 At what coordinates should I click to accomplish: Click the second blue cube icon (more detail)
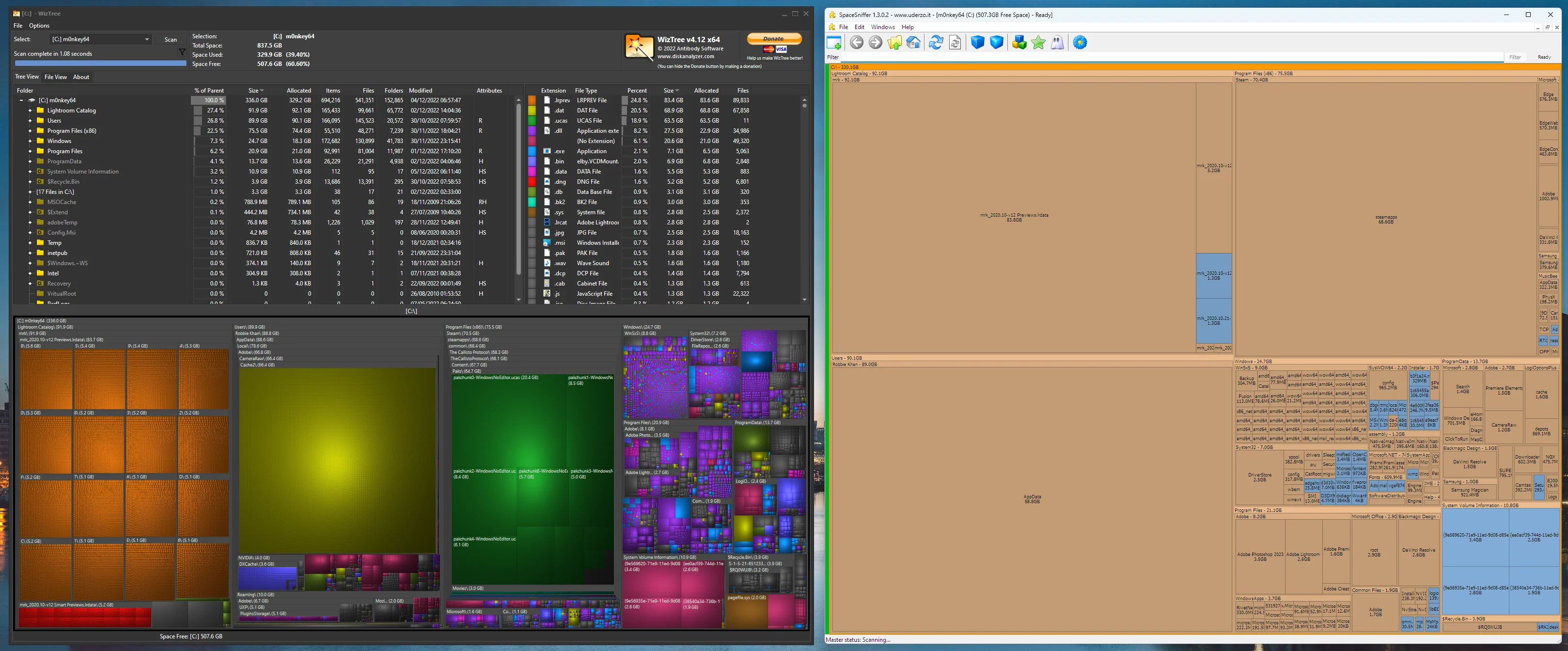coord(996,43)
